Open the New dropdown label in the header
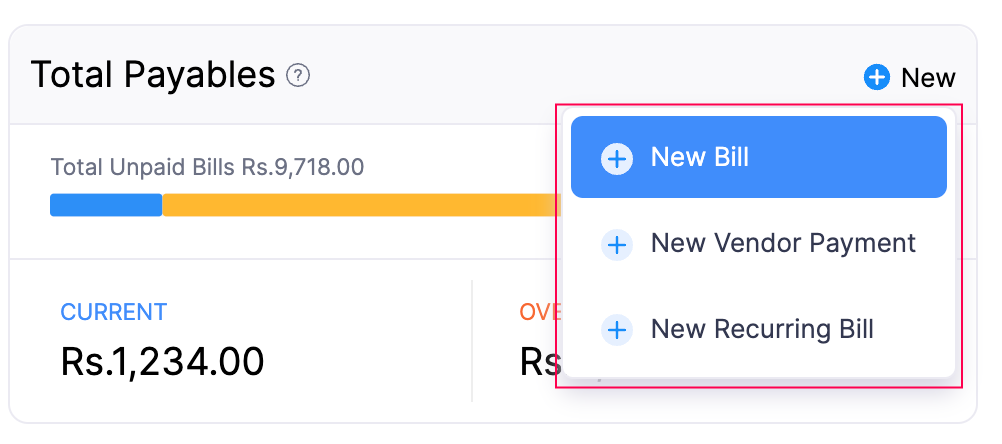Viewport: 1002px width, 444px height. pos(928,78)
